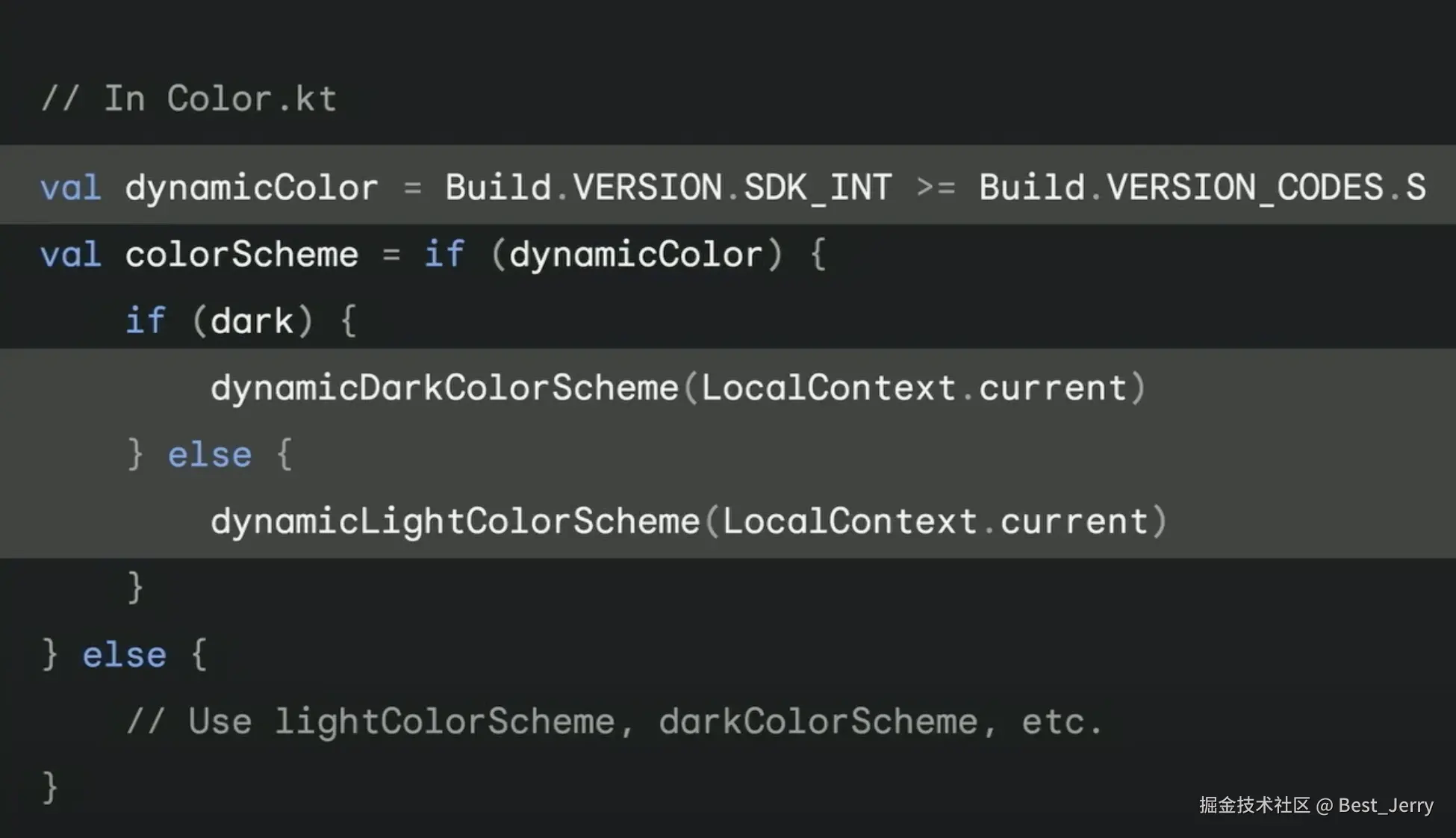
Task: Click the outer '} else {' line
Action: (124, 655)
